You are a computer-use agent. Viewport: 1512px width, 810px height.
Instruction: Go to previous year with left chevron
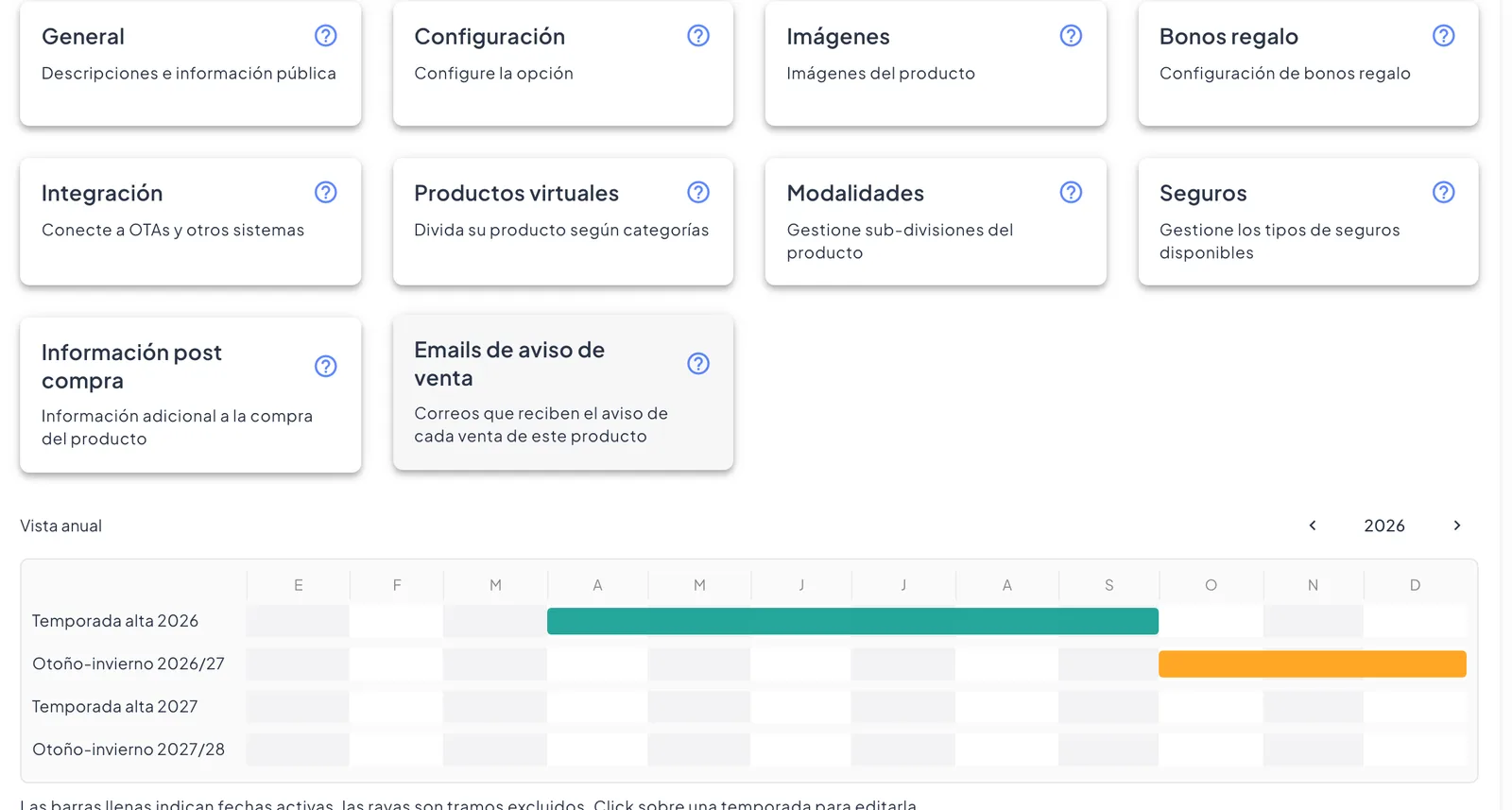1313,526
